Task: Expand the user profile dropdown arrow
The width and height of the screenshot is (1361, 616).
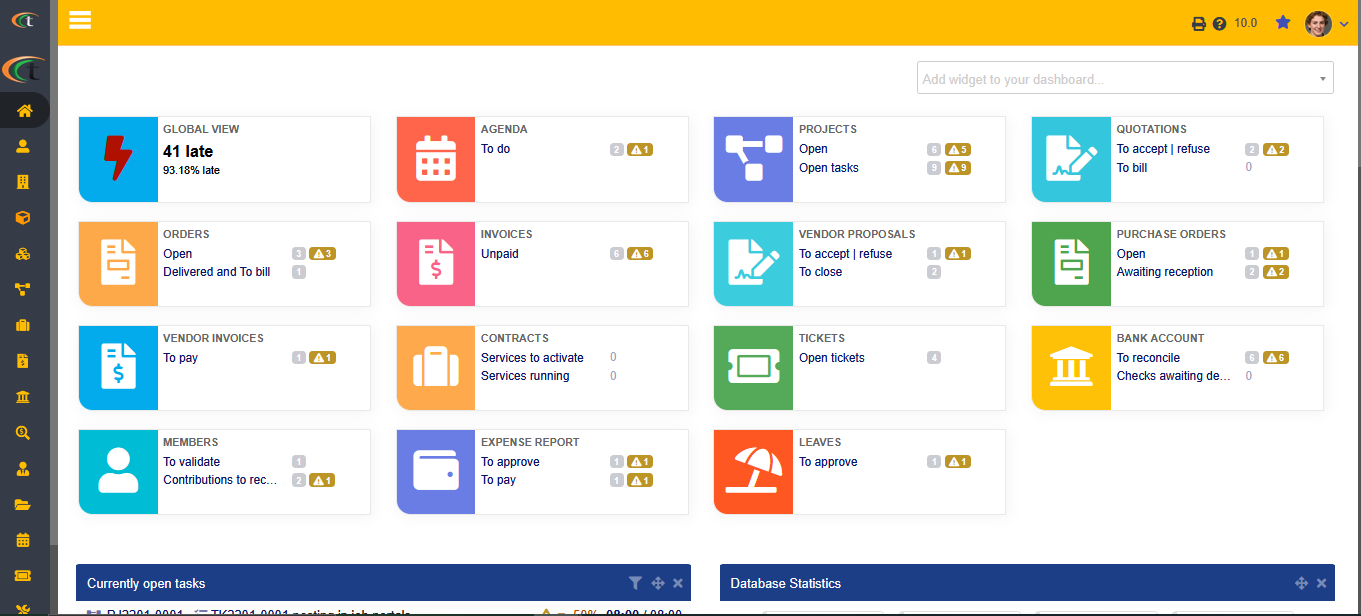Action: tap(1344, 25)
